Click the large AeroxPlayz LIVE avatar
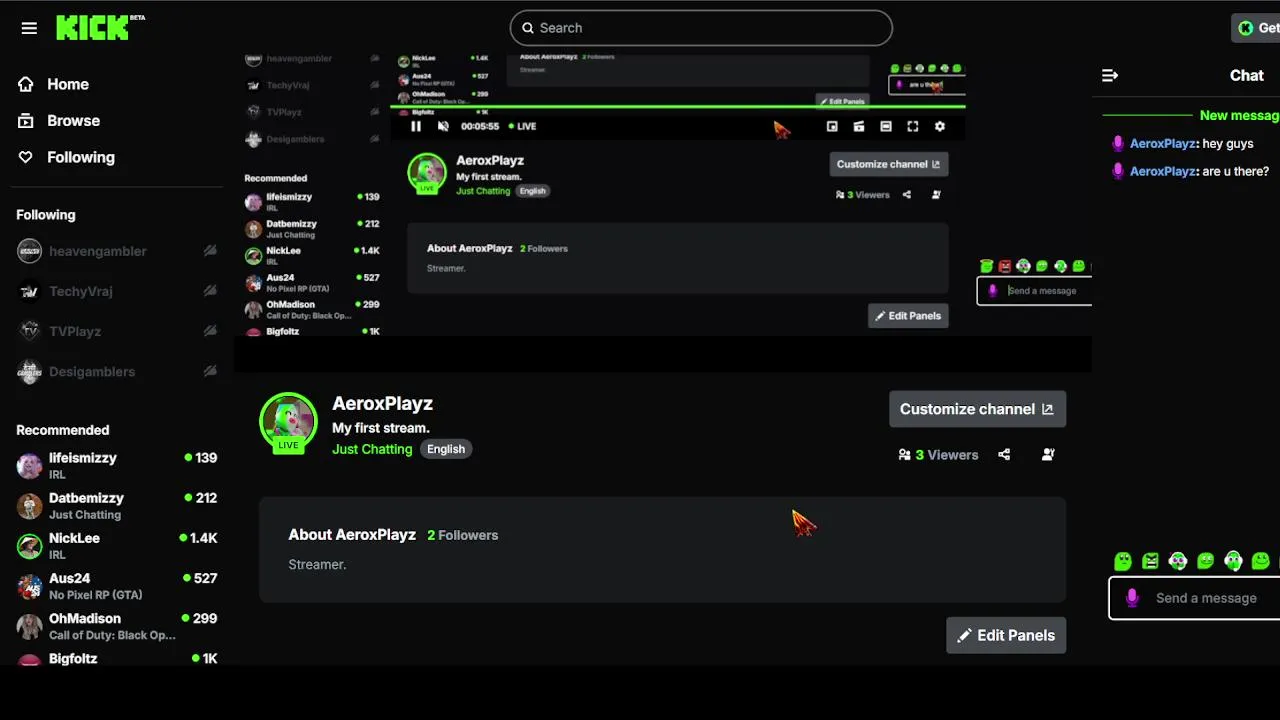Screen dimensions: 1280x720 coord(288,422)
